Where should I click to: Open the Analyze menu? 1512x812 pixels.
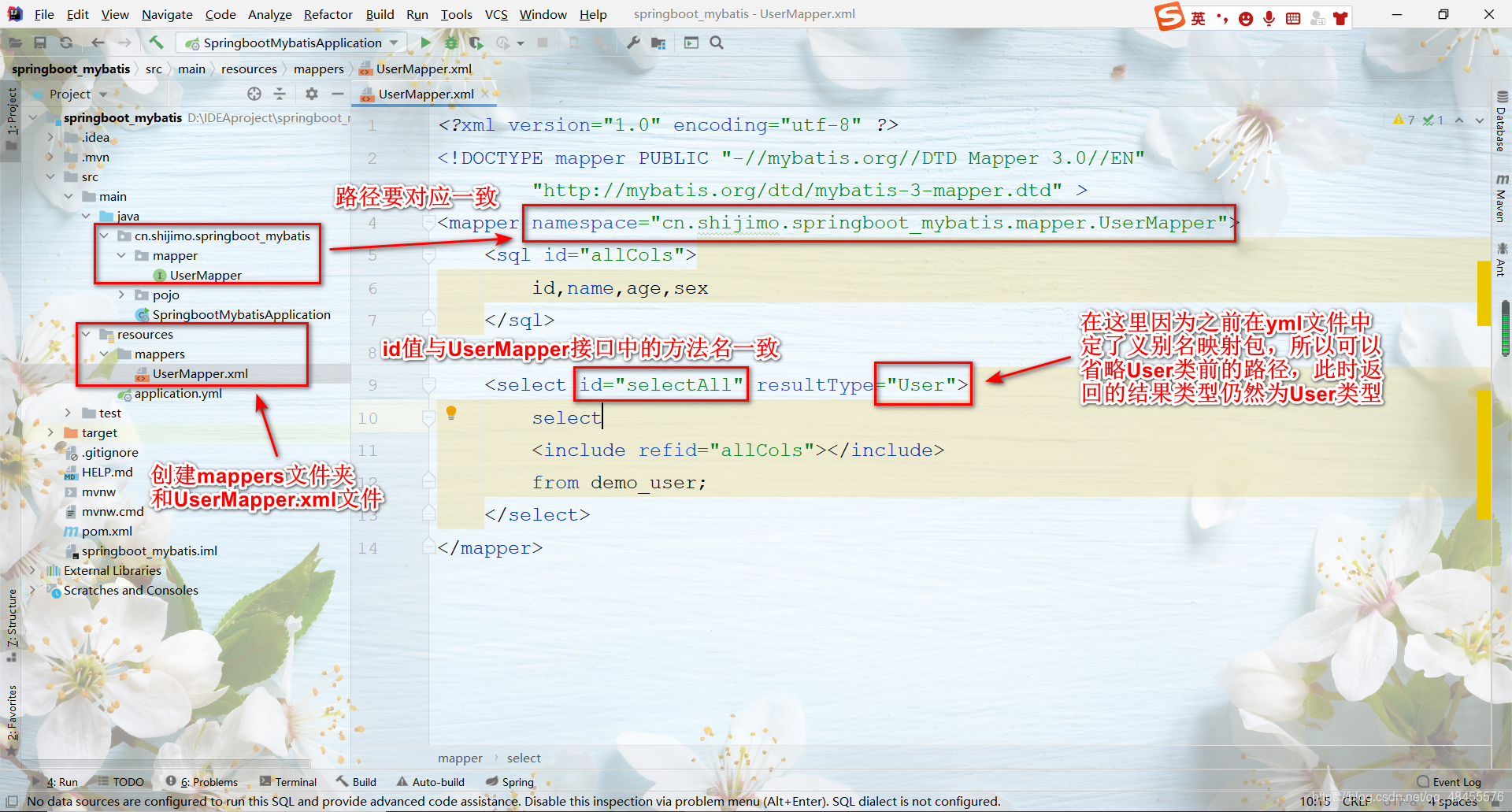(269, 14)
